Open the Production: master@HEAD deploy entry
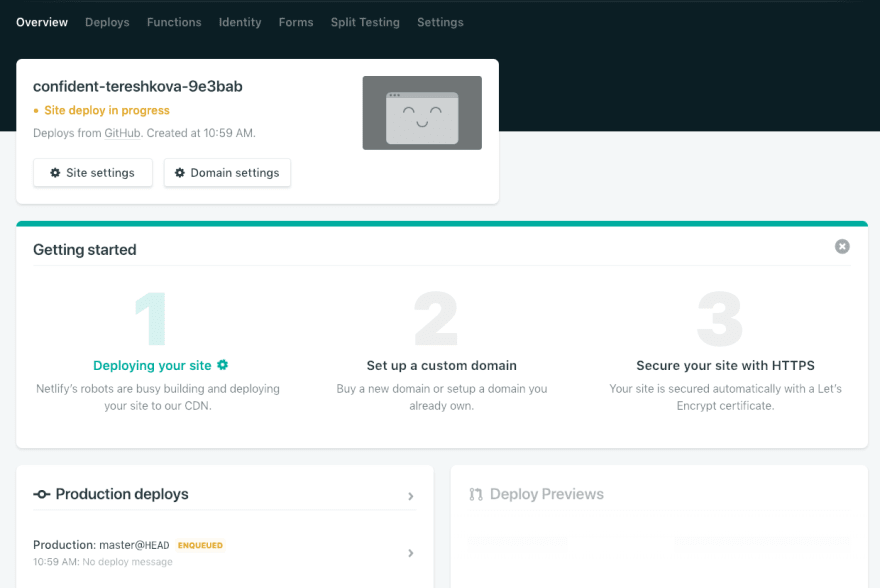This screenshot has width=880, height=588. pos(224,553)
